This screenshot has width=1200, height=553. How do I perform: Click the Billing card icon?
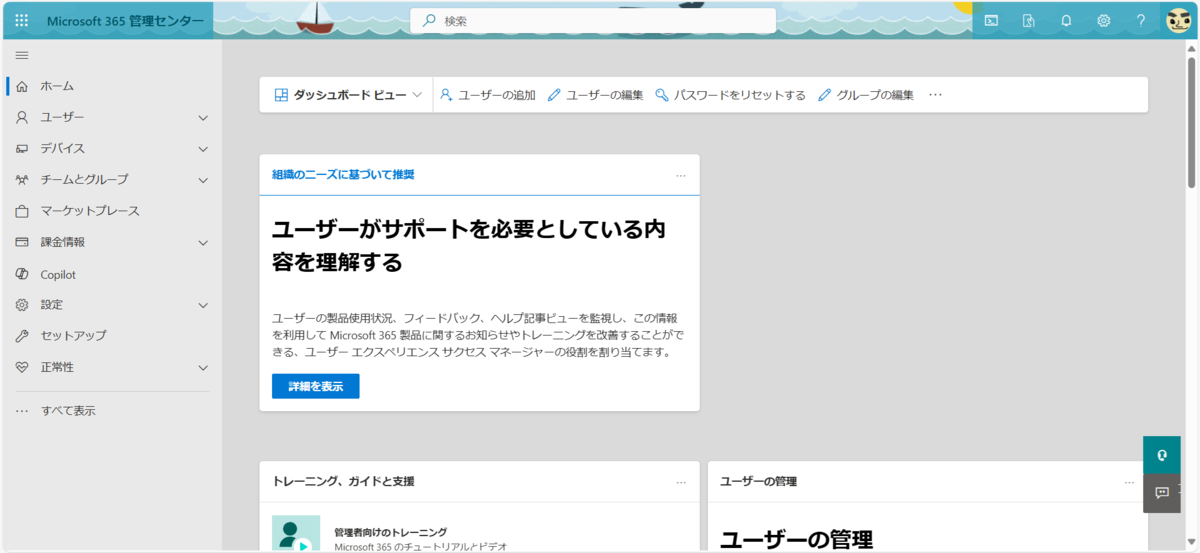22,242
